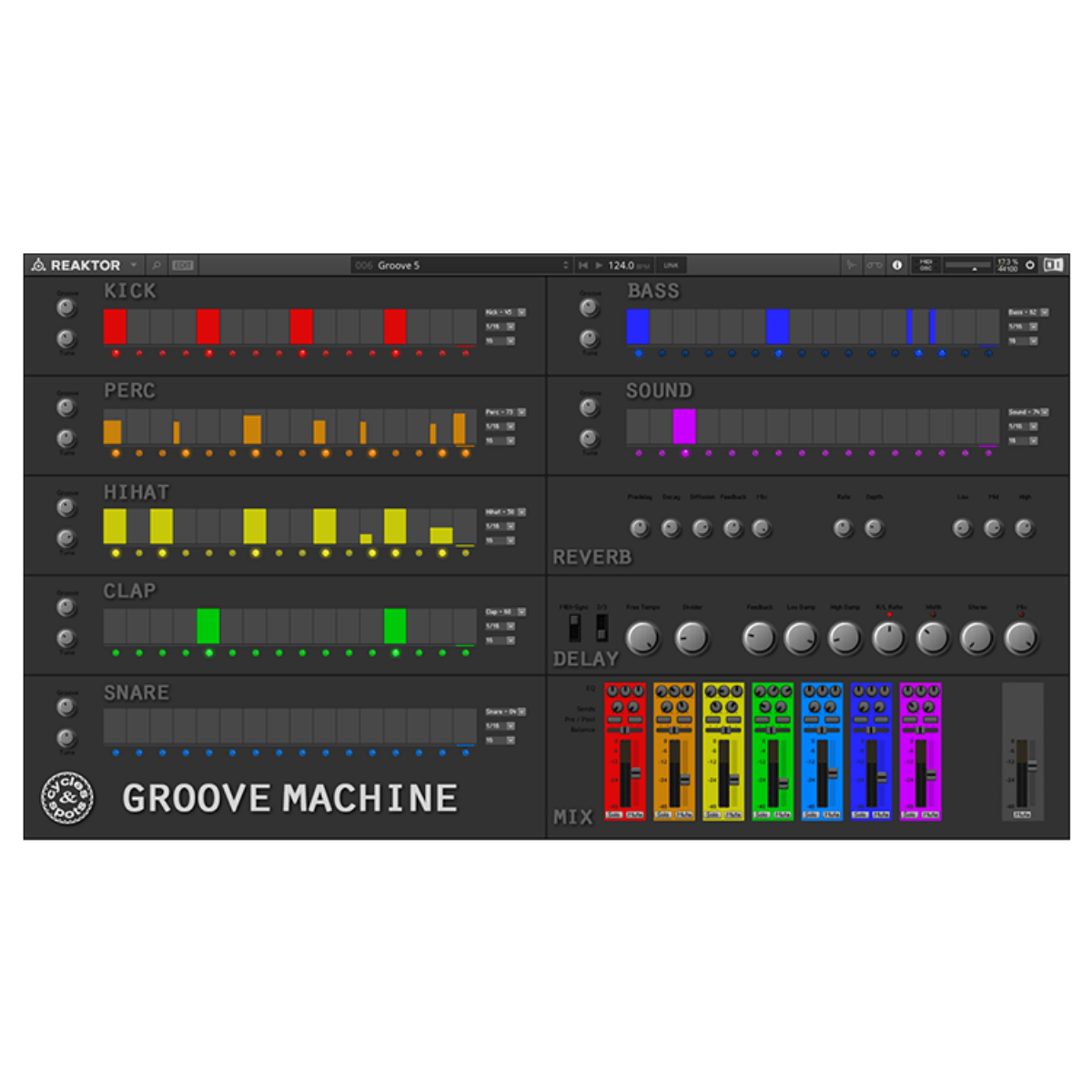Screen dimensions: 1092x1092
Task: Click the light blue channel volume fader
Action: 832,773
